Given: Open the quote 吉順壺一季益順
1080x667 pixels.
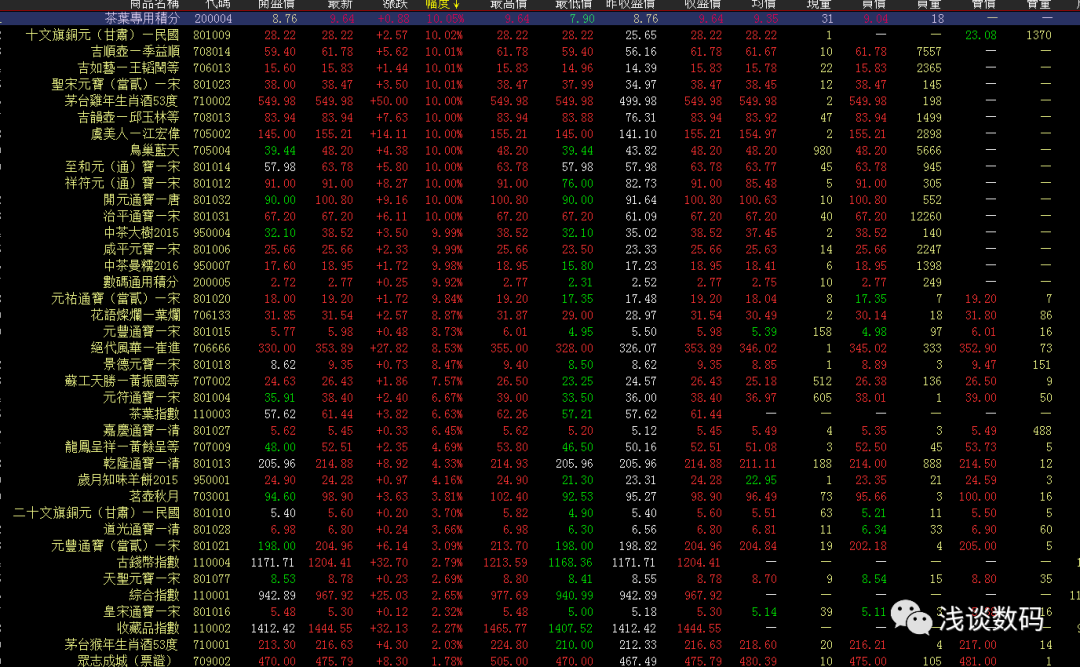Looking at the screenshot, I should tap(135, 52).
